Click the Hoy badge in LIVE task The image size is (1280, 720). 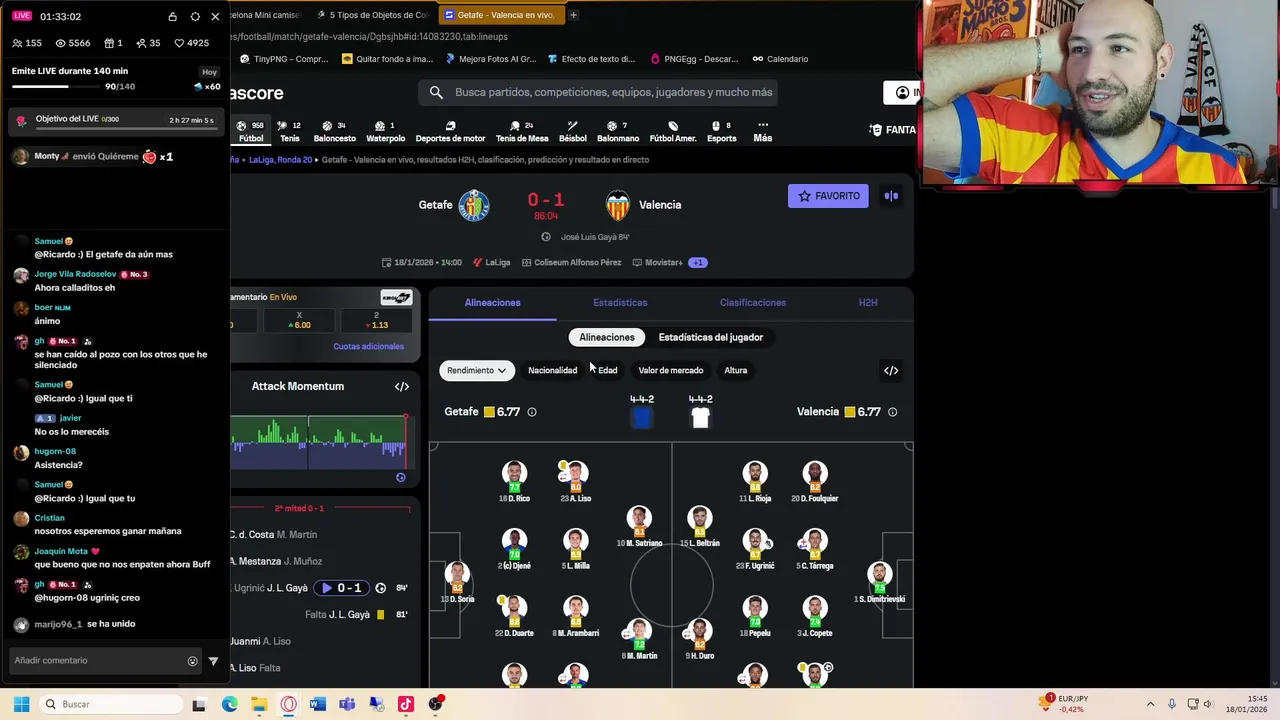pyautogui.click(x=209, y=72)
